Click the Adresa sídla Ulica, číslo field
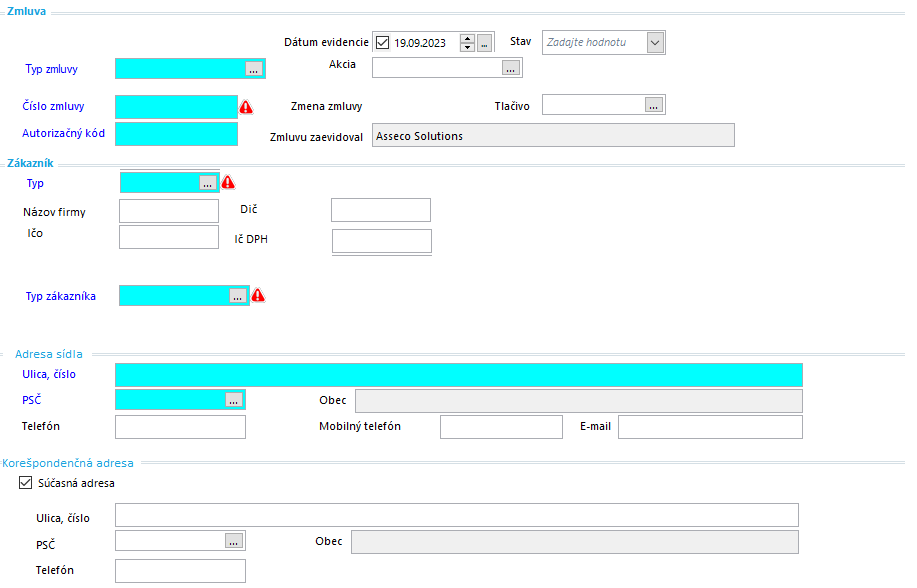 tap(459, 375)
